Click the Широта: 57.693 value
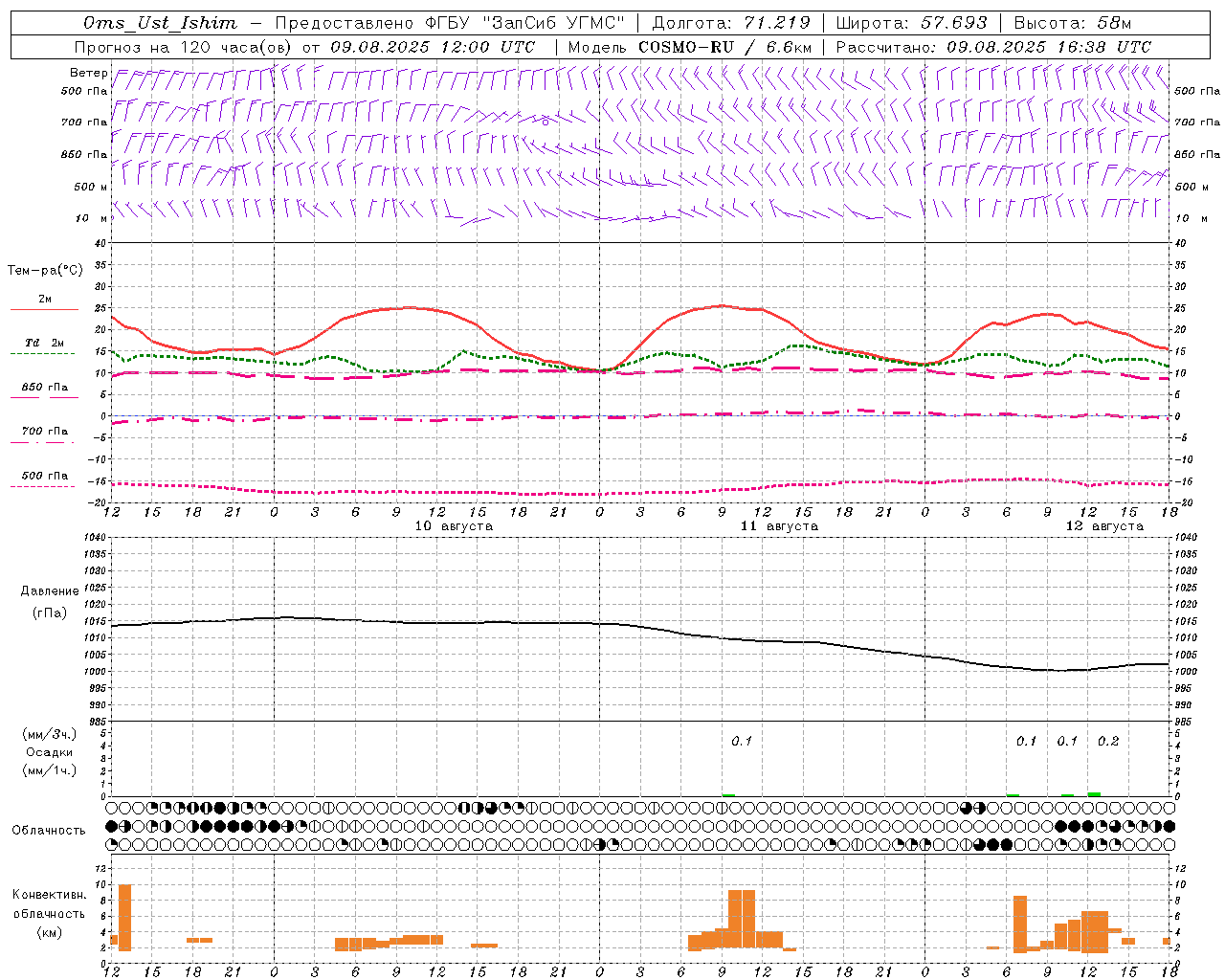Screen dimensions: 1225x980 pos(911,23)
